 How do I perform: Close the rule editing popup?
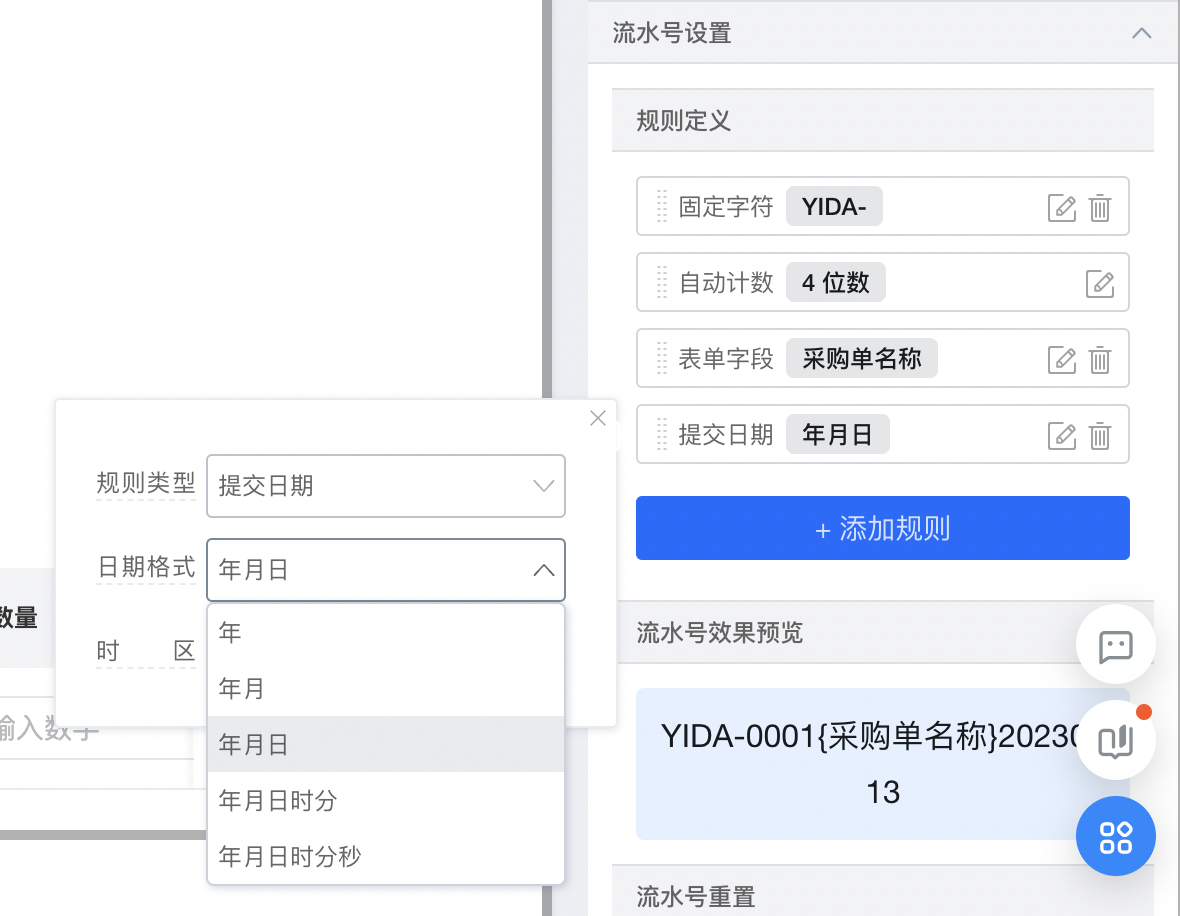tap(598, 418)
